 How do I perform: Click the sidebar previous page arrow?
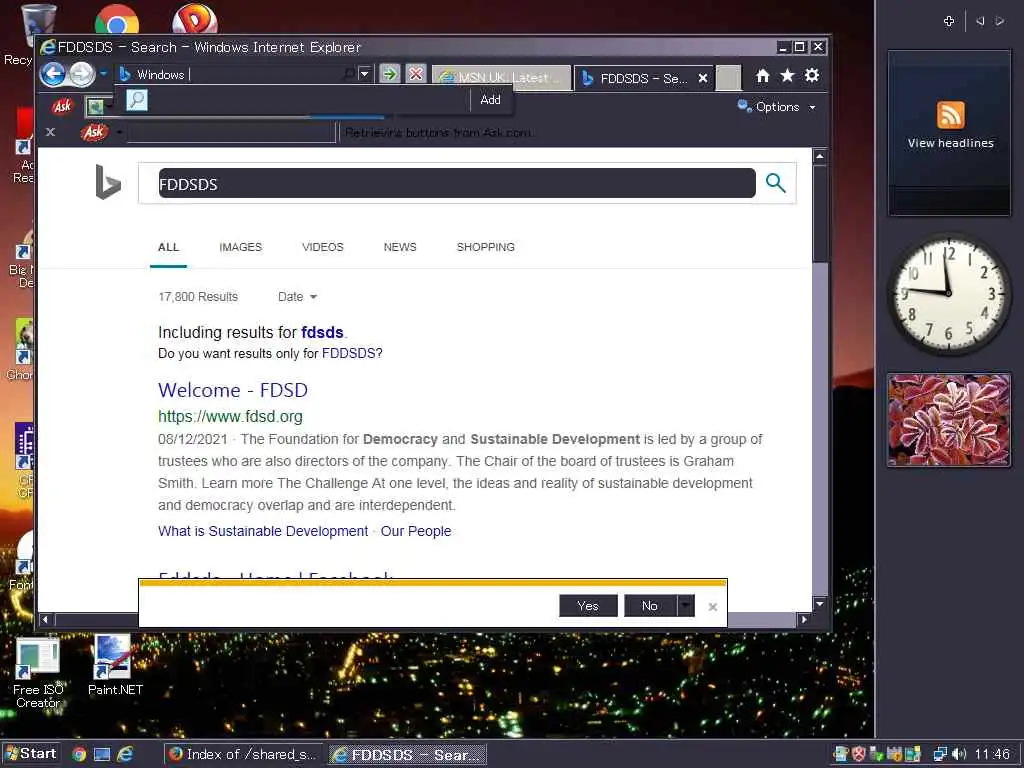(x=980, y=22)
